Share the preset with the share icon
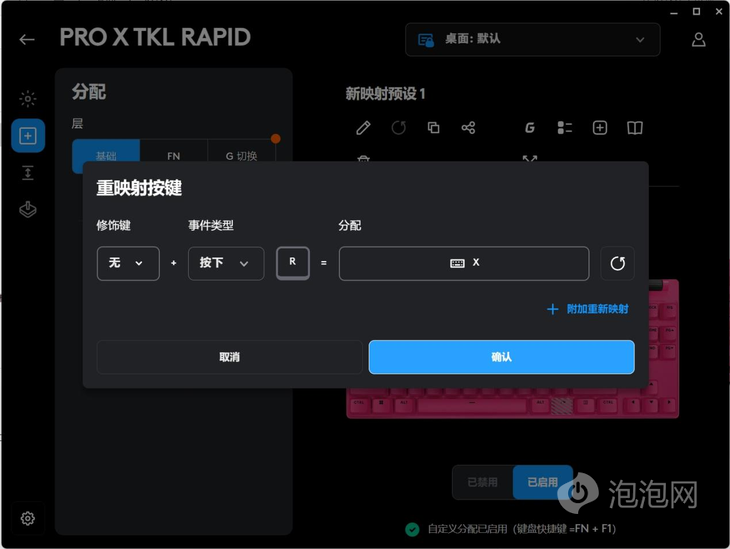Viewport: 730px width, 549px height. [x=468, y=128]
